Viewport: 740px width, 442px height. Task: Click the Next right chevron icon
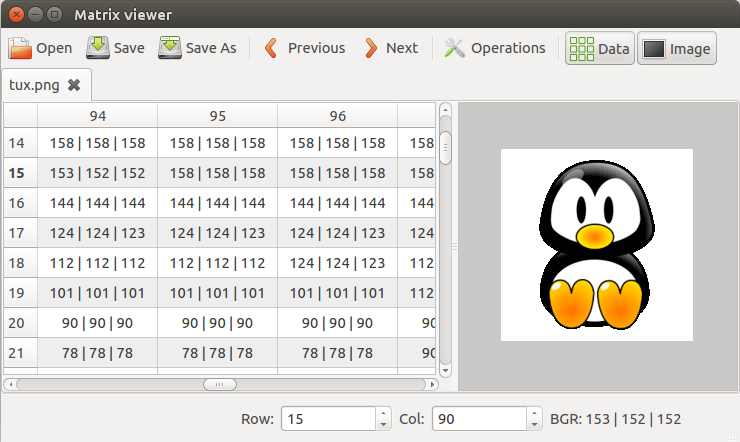pos(371,48)
